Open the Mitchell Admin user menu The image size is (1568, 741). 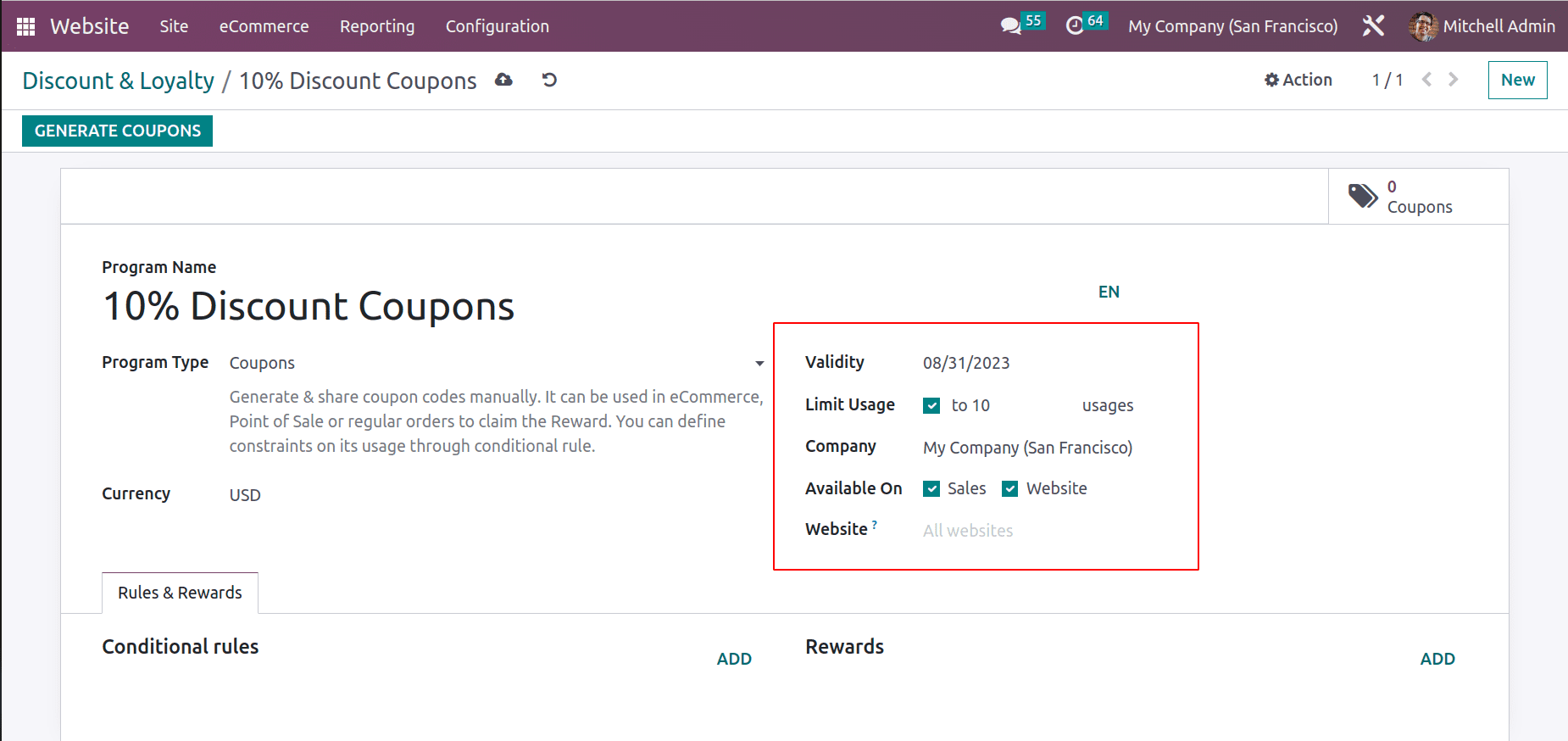click(1482, 26)
